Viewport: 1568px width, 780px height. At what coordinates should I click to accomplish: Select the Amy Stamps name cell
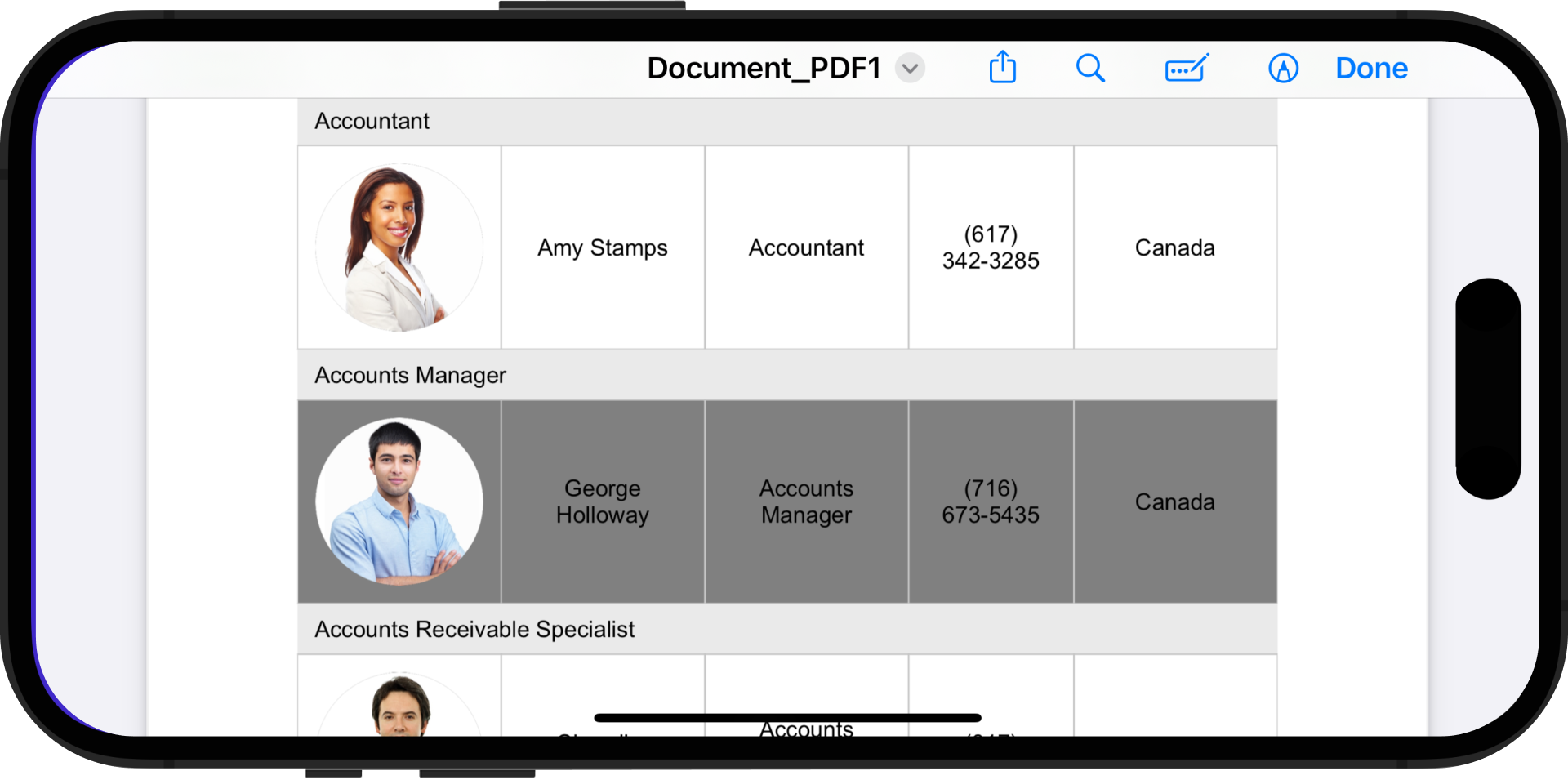(603, 247)
